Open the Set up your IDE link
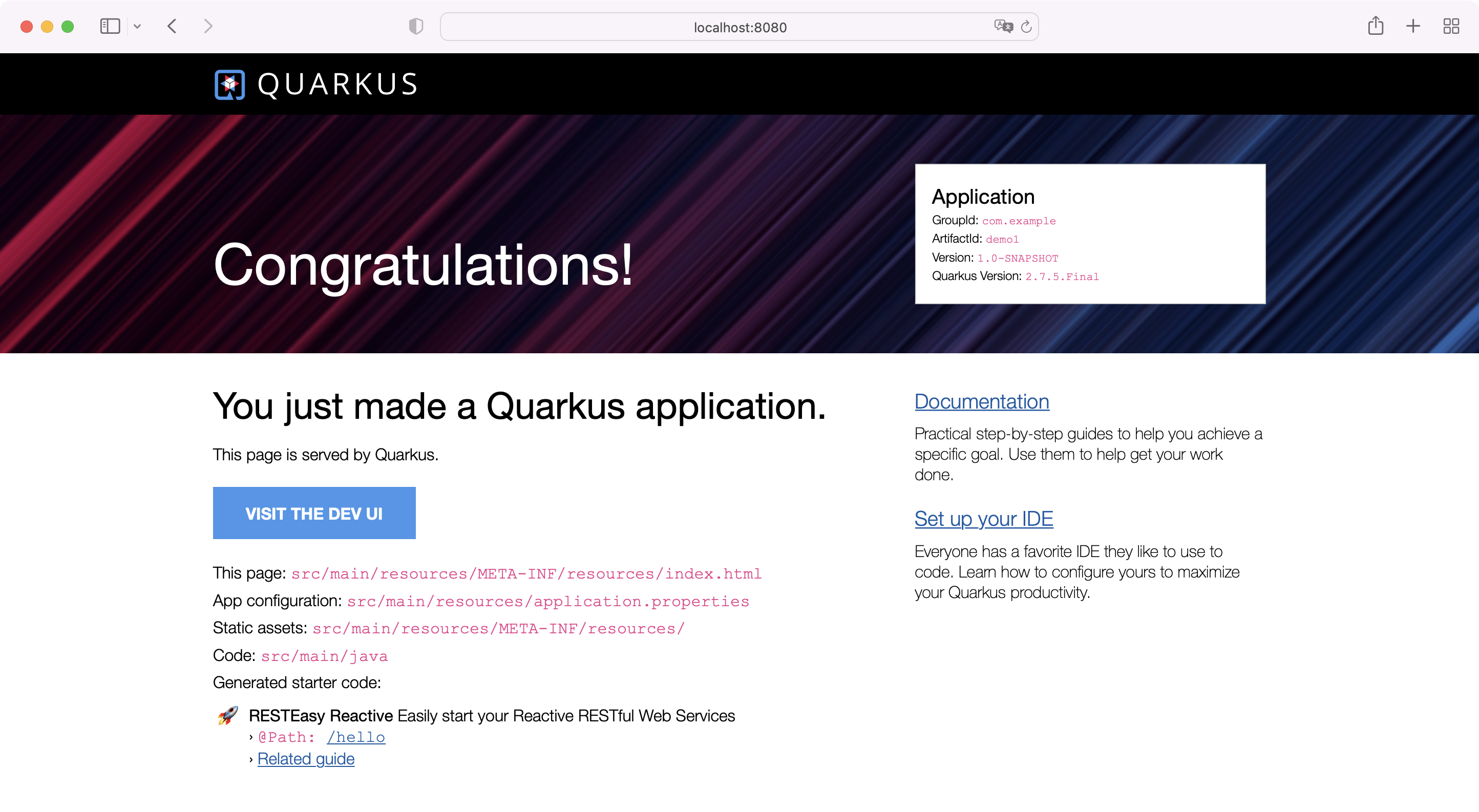Image resolution: width=1479 pixels, height=812 pixels. point(983,519)
